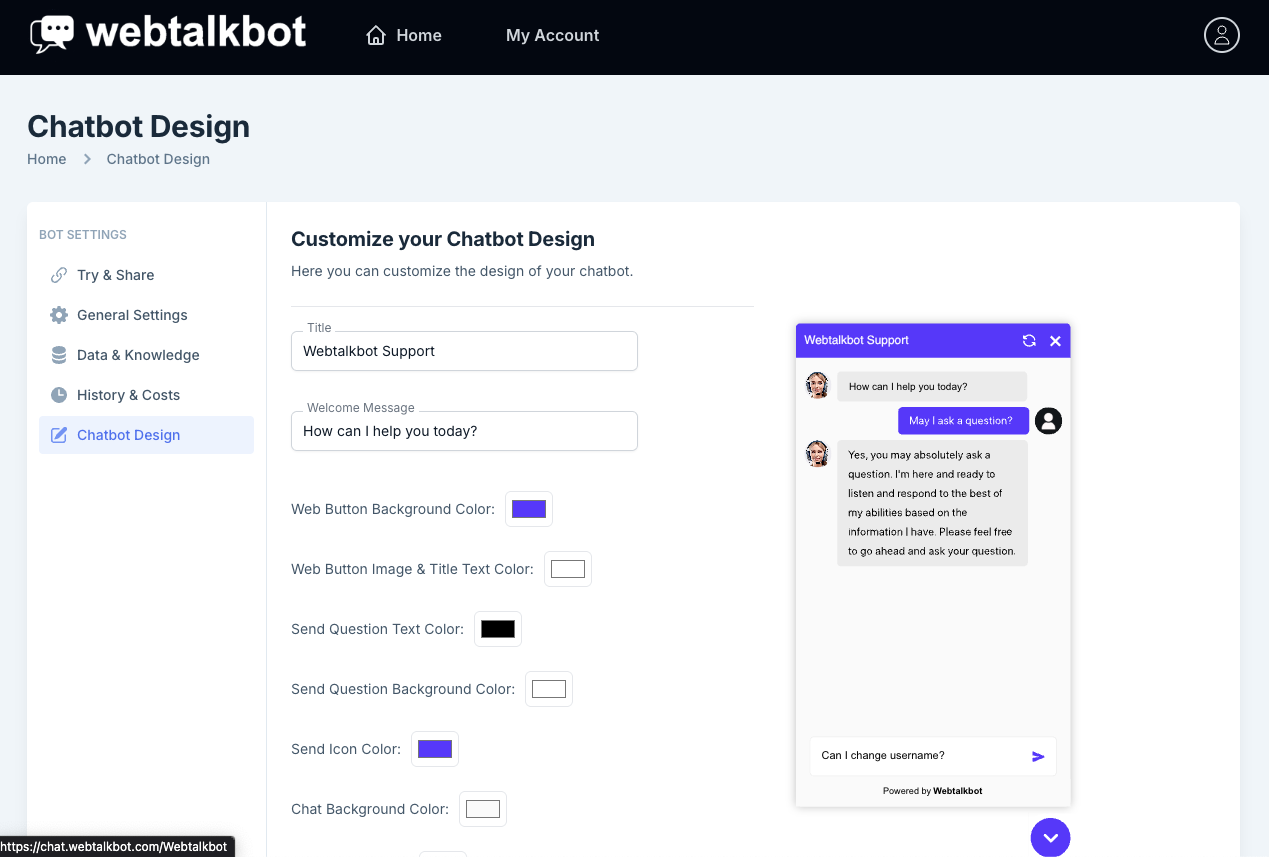Click the Powered by Webtalkbot link
The height and width of the screenshot is (857, 1269).
tap(932, 791)
